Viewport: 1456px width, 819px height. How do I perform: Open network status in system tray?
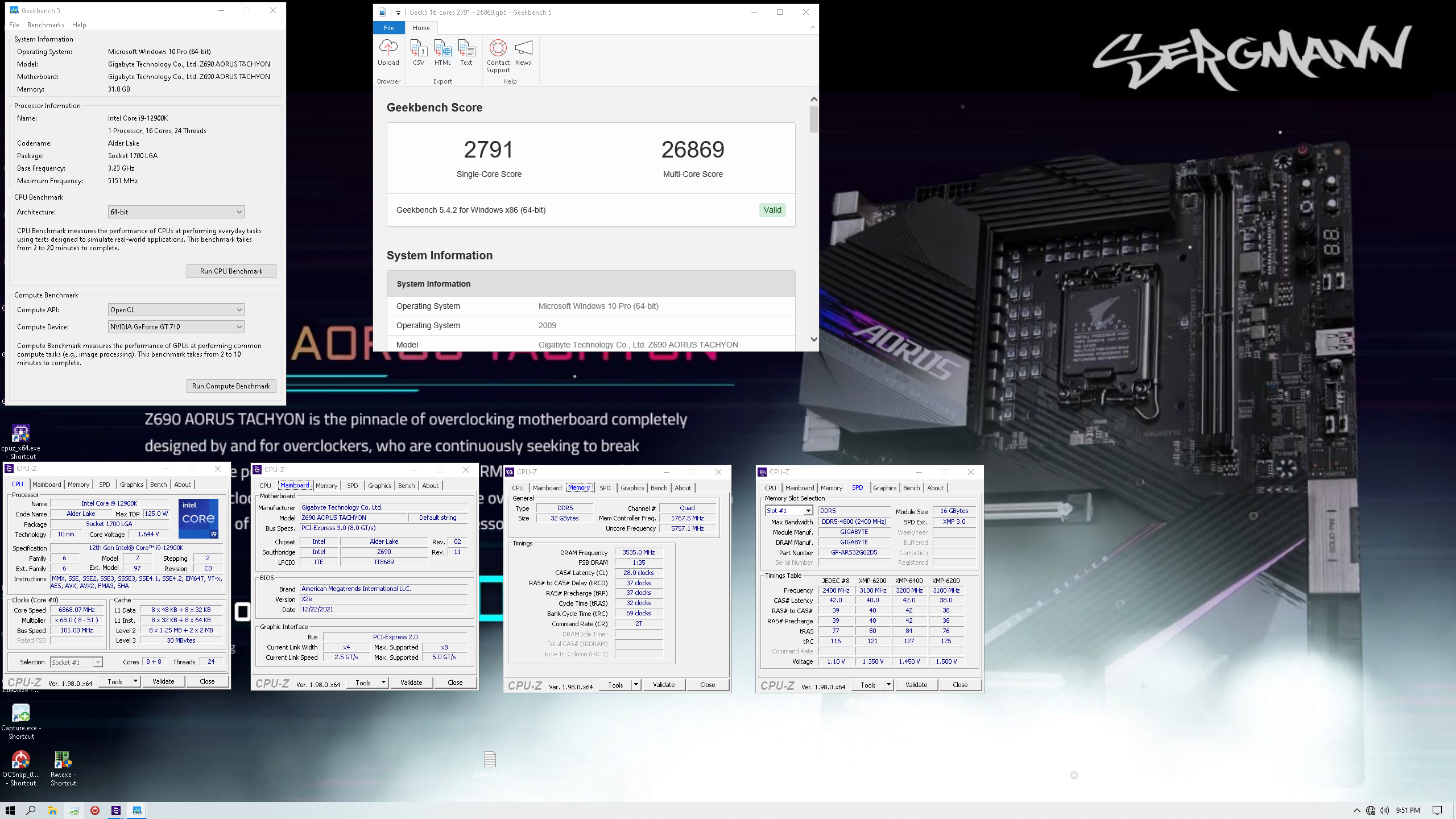[1371, 810]
